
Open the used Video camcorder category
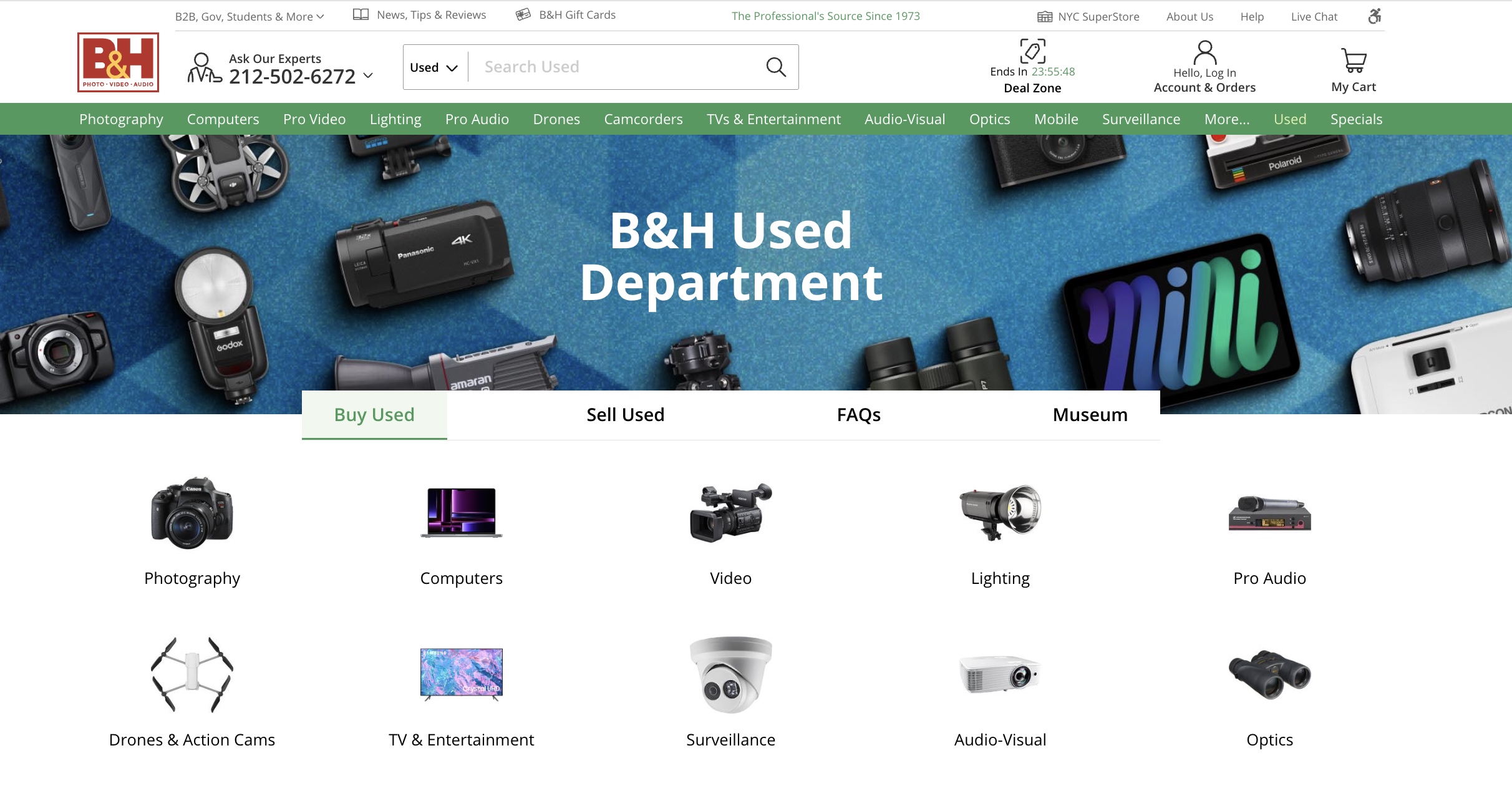click(x=731, y=513)
